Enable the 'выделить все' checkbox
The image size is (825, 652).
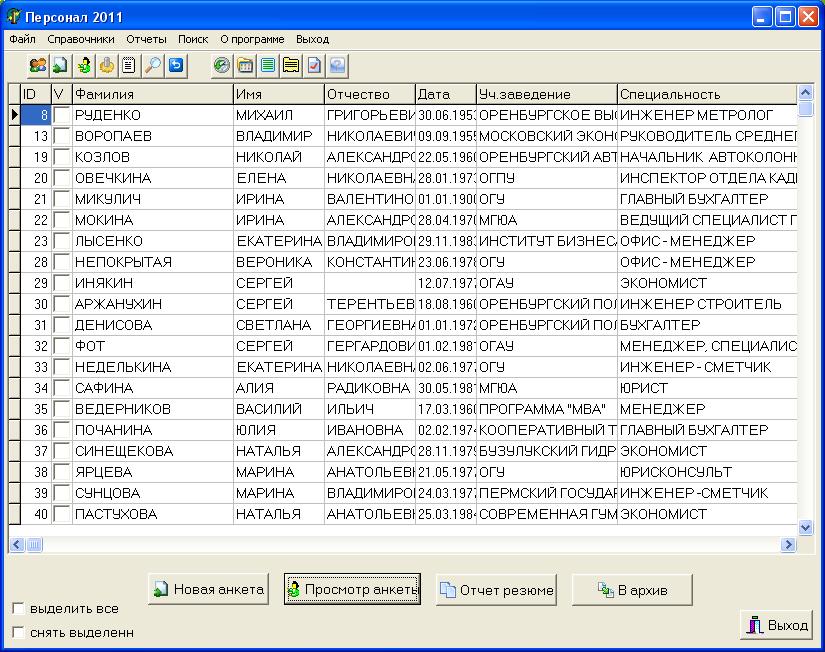pos(18,609)
